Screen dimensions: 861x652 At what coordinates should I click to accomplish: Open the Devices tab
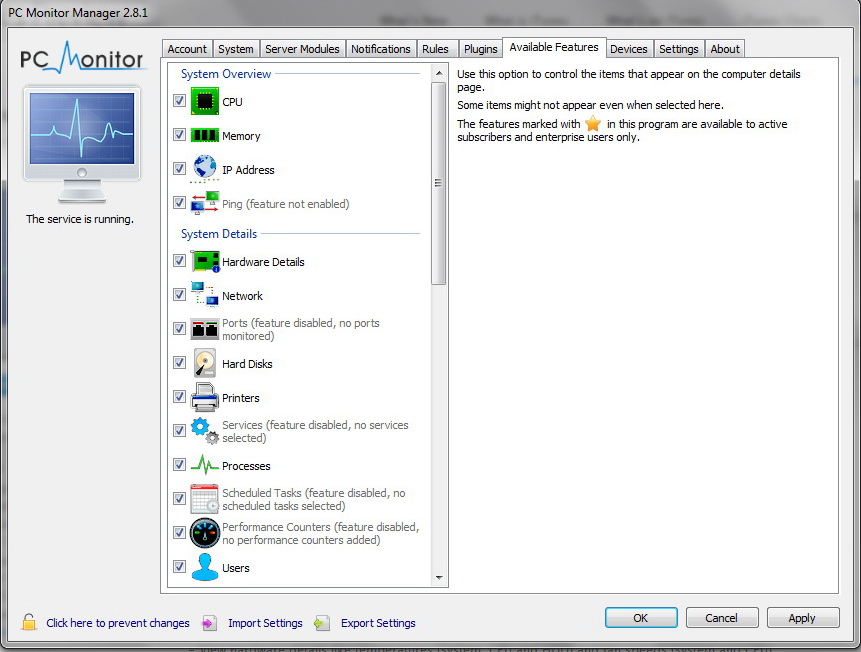[x=629, y=49]
